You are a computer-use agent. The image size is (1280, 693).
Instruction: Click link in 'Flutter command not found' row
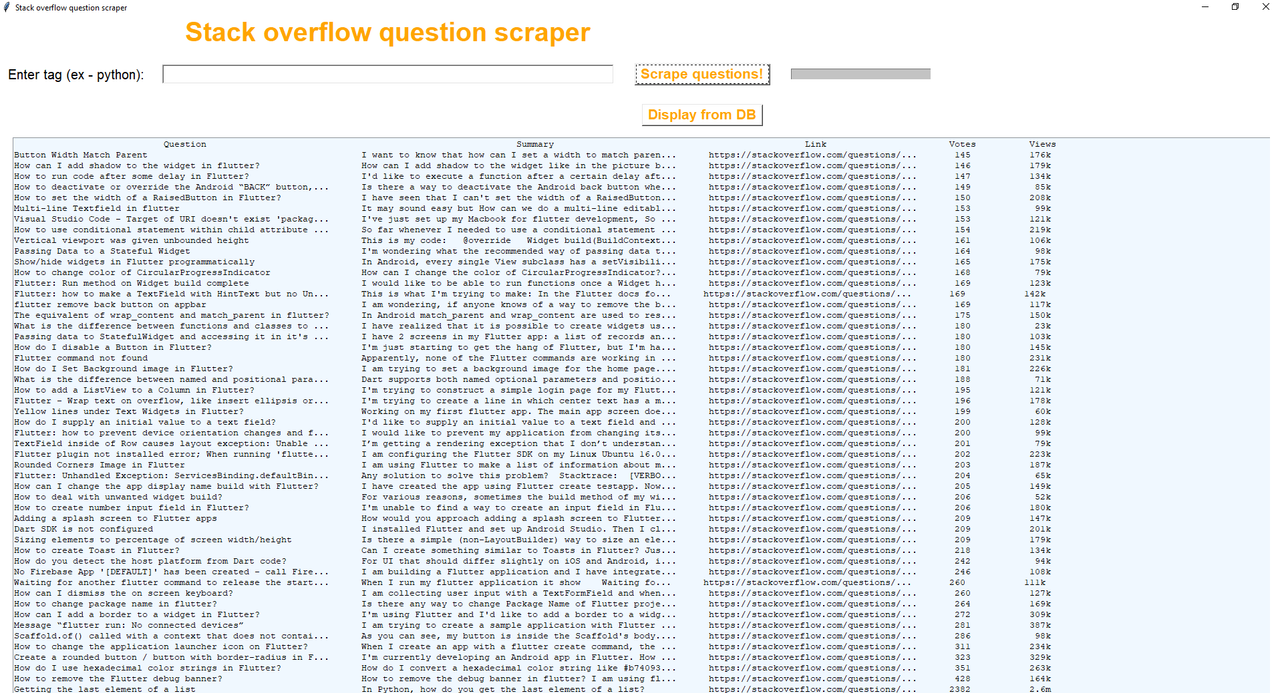click(812, 358)
